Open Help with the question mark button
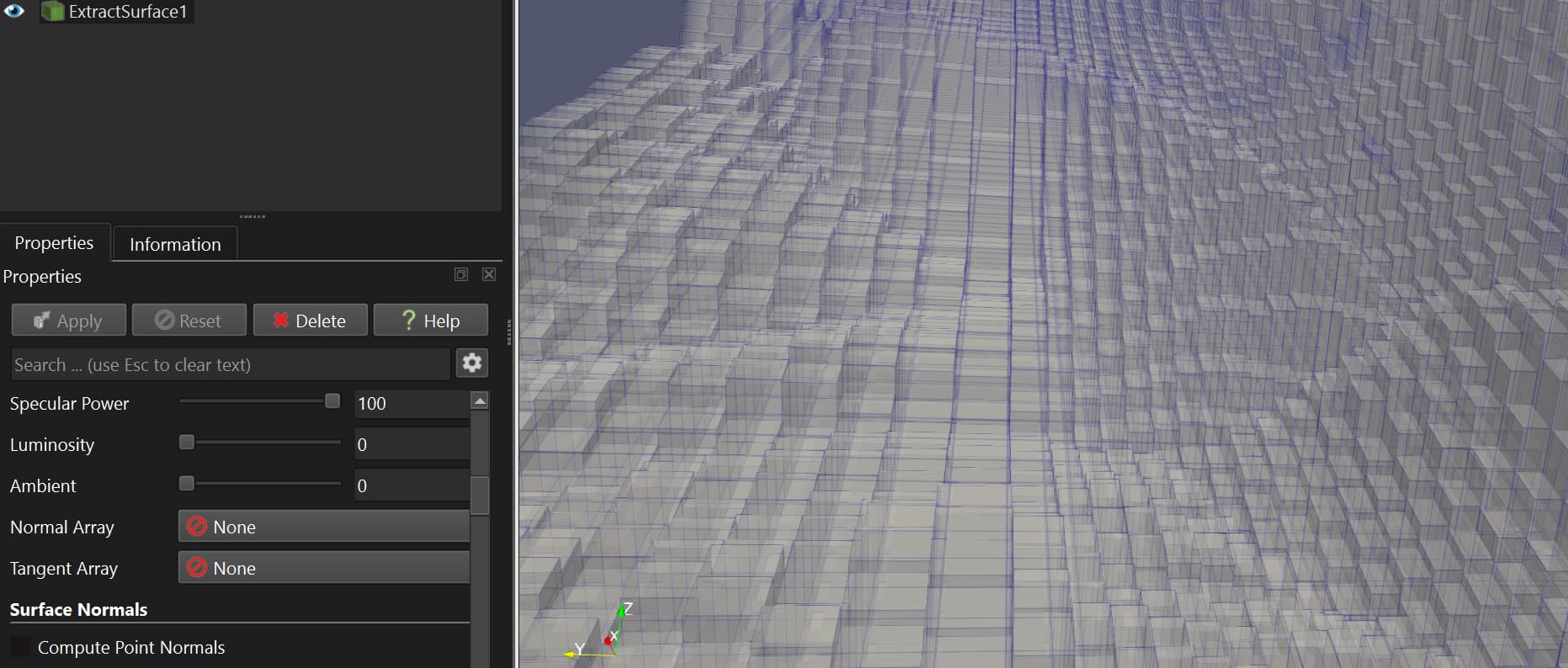This screenshot has width=1568, height=668. click(430, 321)
